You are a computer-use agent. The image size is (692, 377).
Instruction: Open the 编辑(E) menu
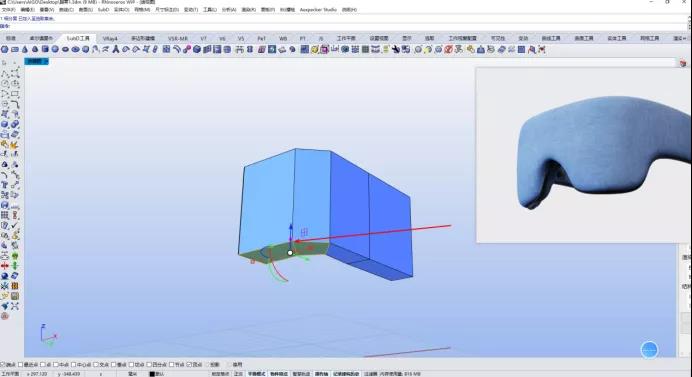click(27, 9)
